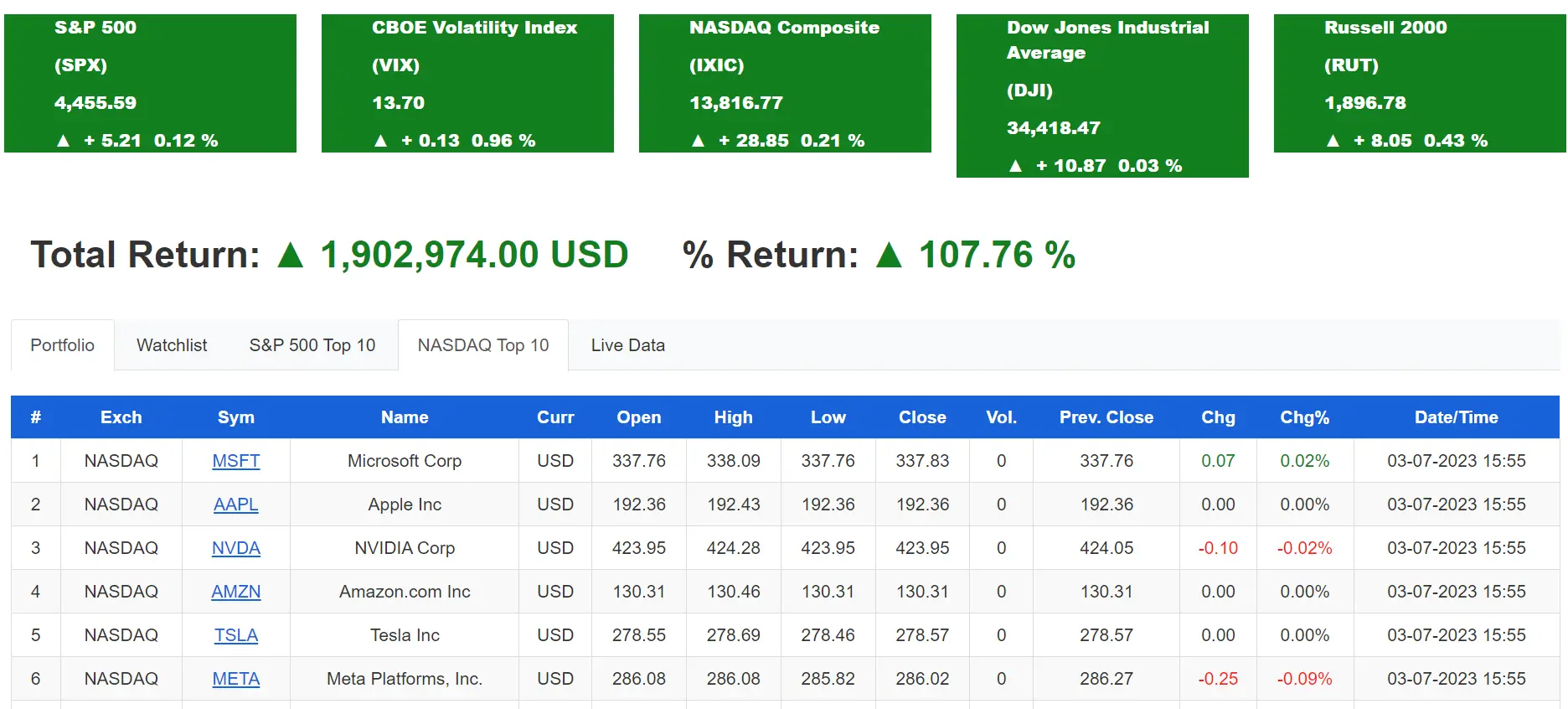
Task: Click the 107.76 % return value
Action: (x=997, y=255)
